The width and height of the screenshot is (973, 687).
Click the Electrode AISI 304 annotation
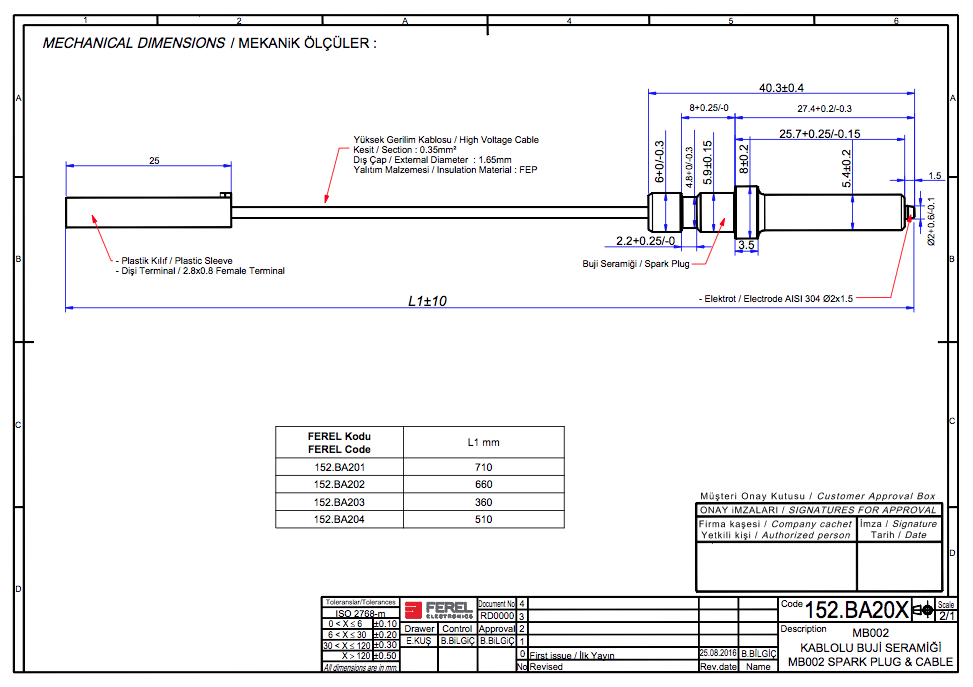click(779, 298)
